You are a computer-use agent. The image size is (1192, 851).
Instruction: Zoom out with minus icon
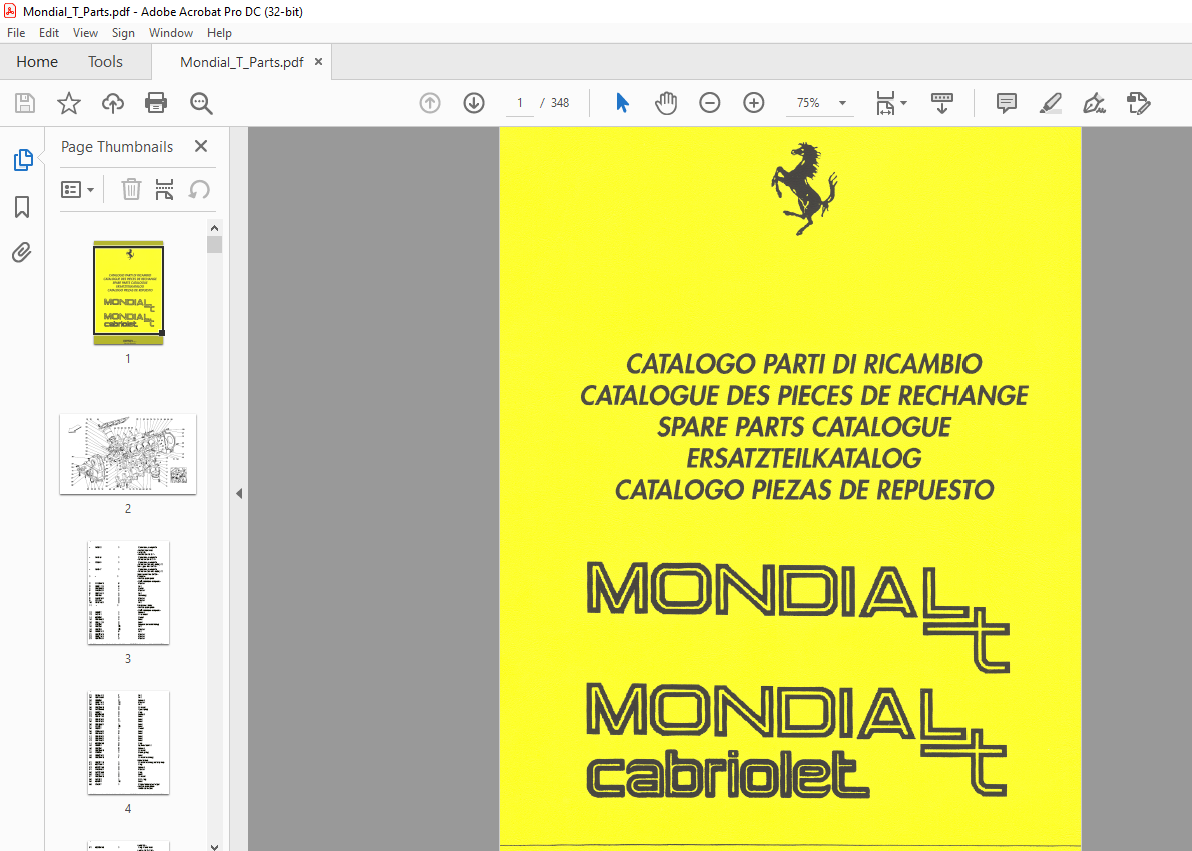tap(709, 103)
